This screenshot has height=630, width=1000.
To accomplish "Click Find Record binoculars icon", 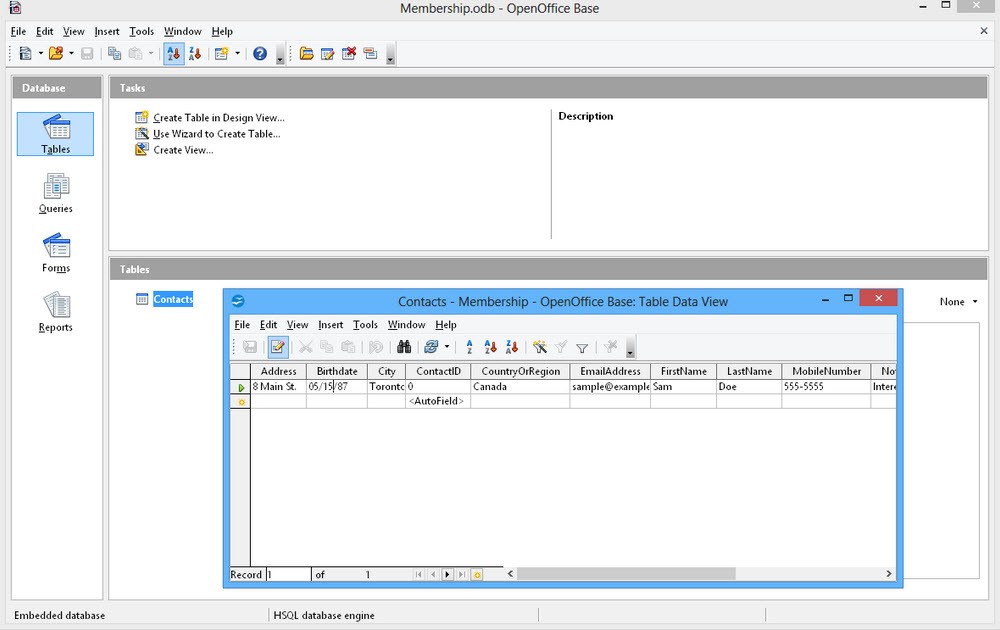I will 404,347.
